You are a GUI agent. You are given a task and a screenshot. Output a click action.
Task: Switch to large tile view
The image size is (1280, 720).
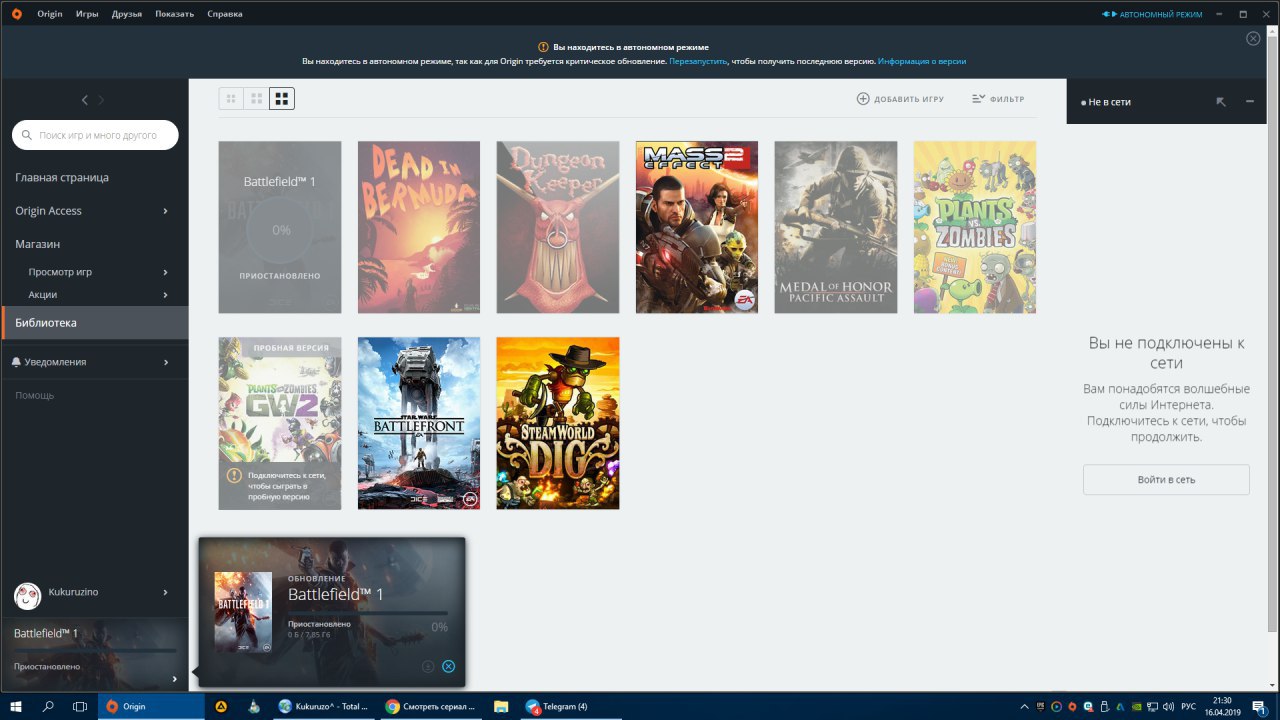tap(282, 99)
